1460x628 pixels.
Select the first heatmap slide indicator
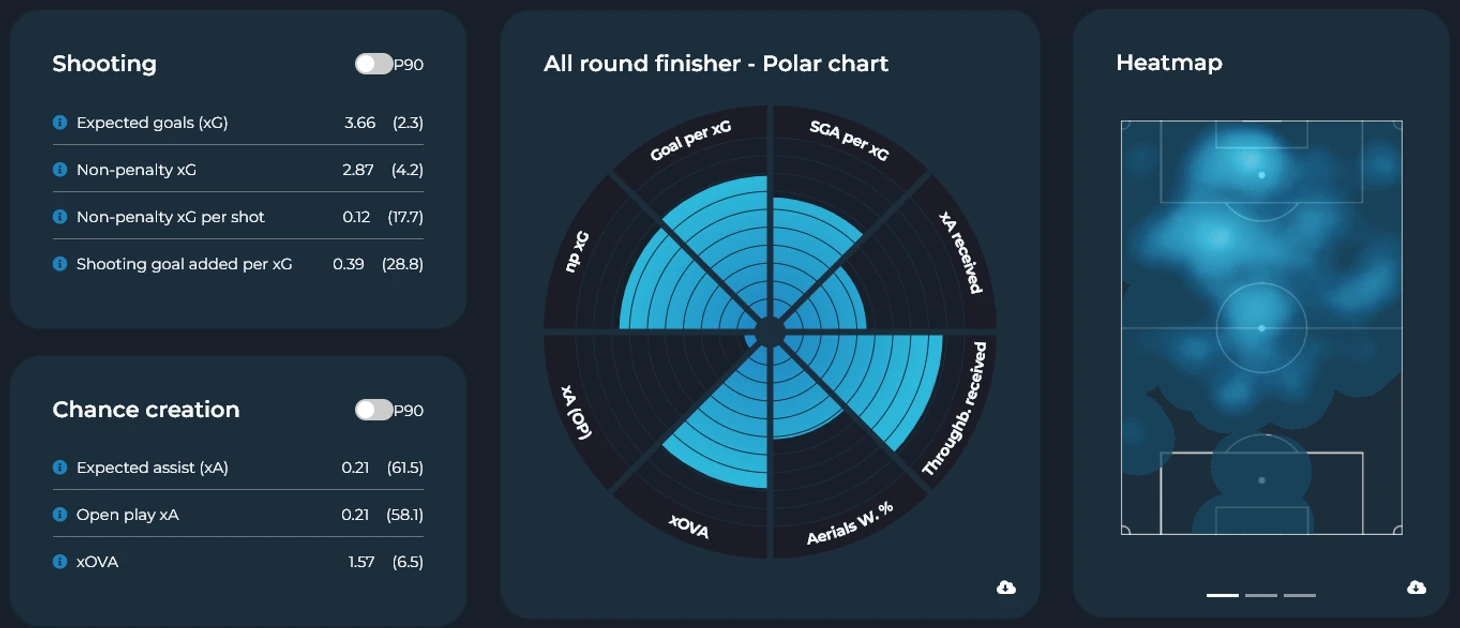[1222, 595]
